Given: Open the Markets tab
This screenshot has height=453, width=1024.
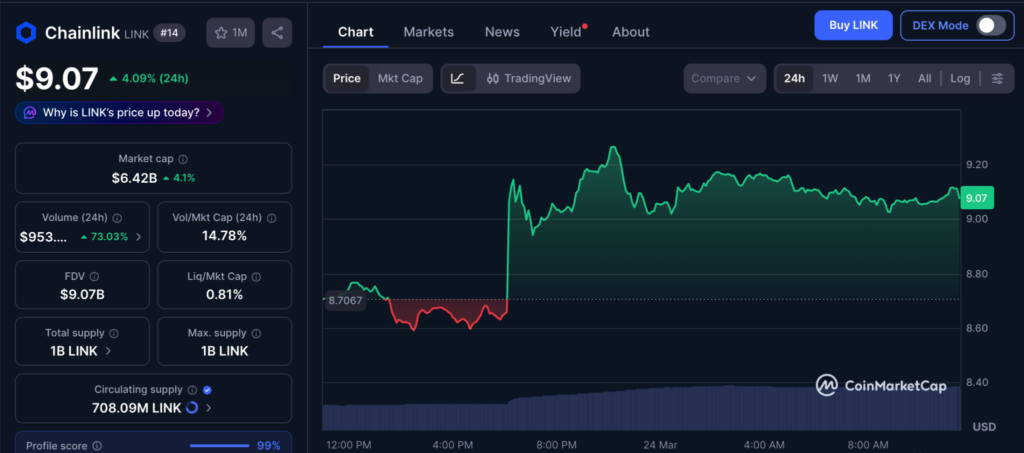Looking at the screenshot, I should tap(428, 32).
